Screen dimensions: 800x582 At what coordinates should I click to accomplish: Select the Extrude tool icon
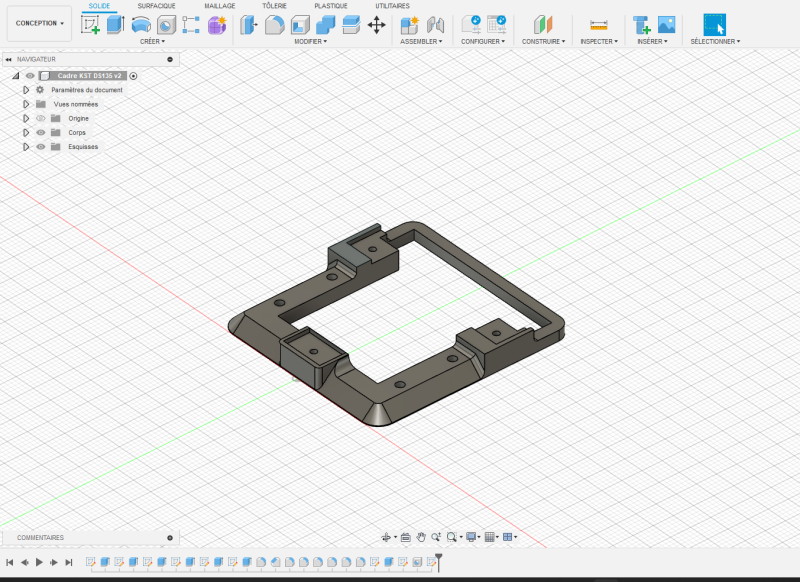[115, 24]
